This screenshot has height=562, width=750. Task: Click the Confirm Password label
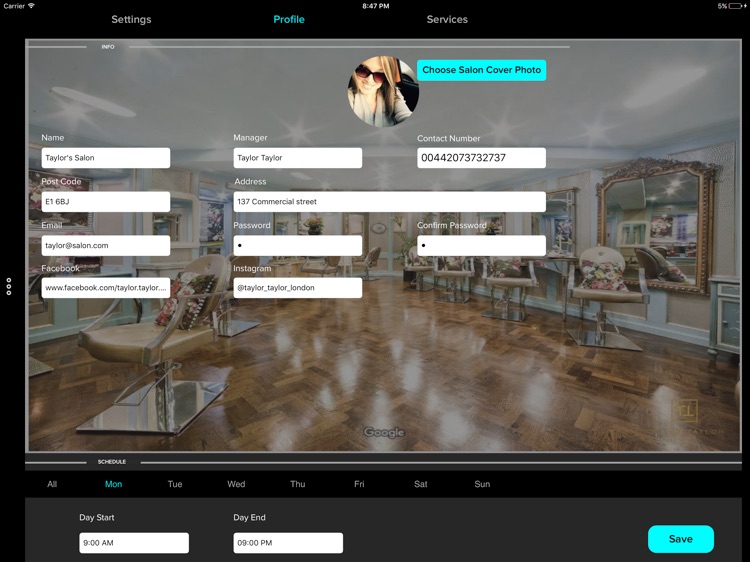tap(452, 225)
